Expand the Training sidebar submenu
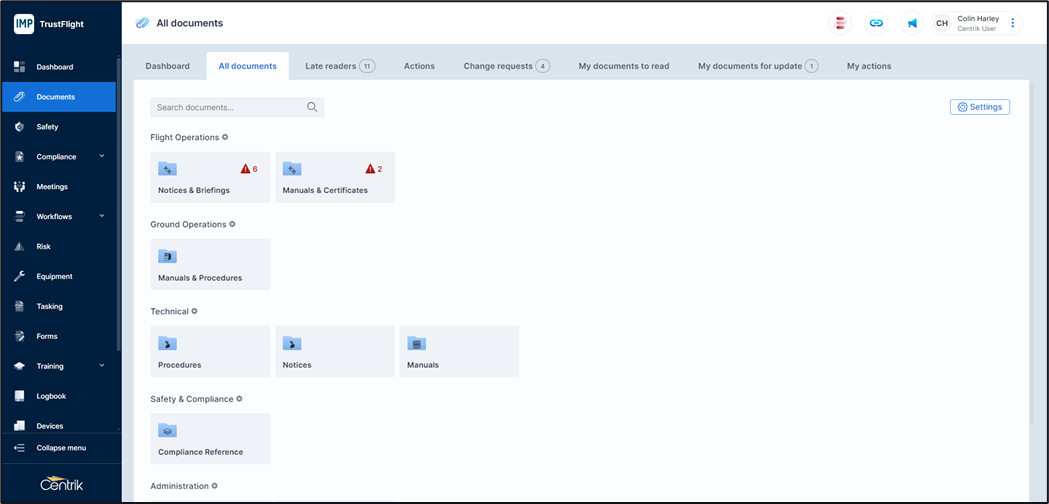1049x504 pixels. [x=102, y=366]
